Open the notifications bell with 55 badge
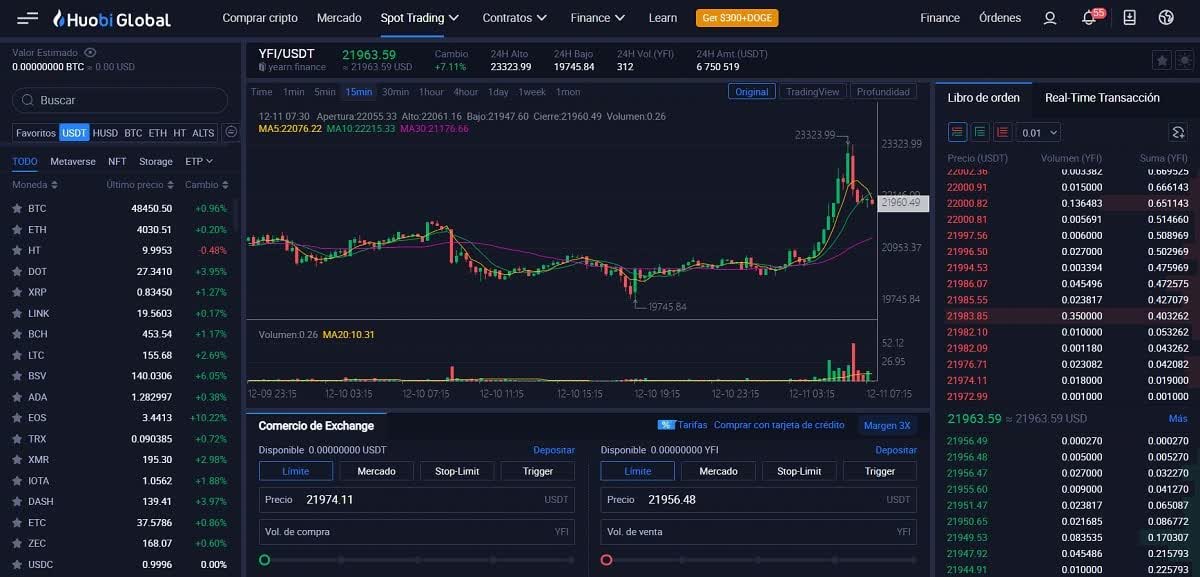 point(1089,18)
